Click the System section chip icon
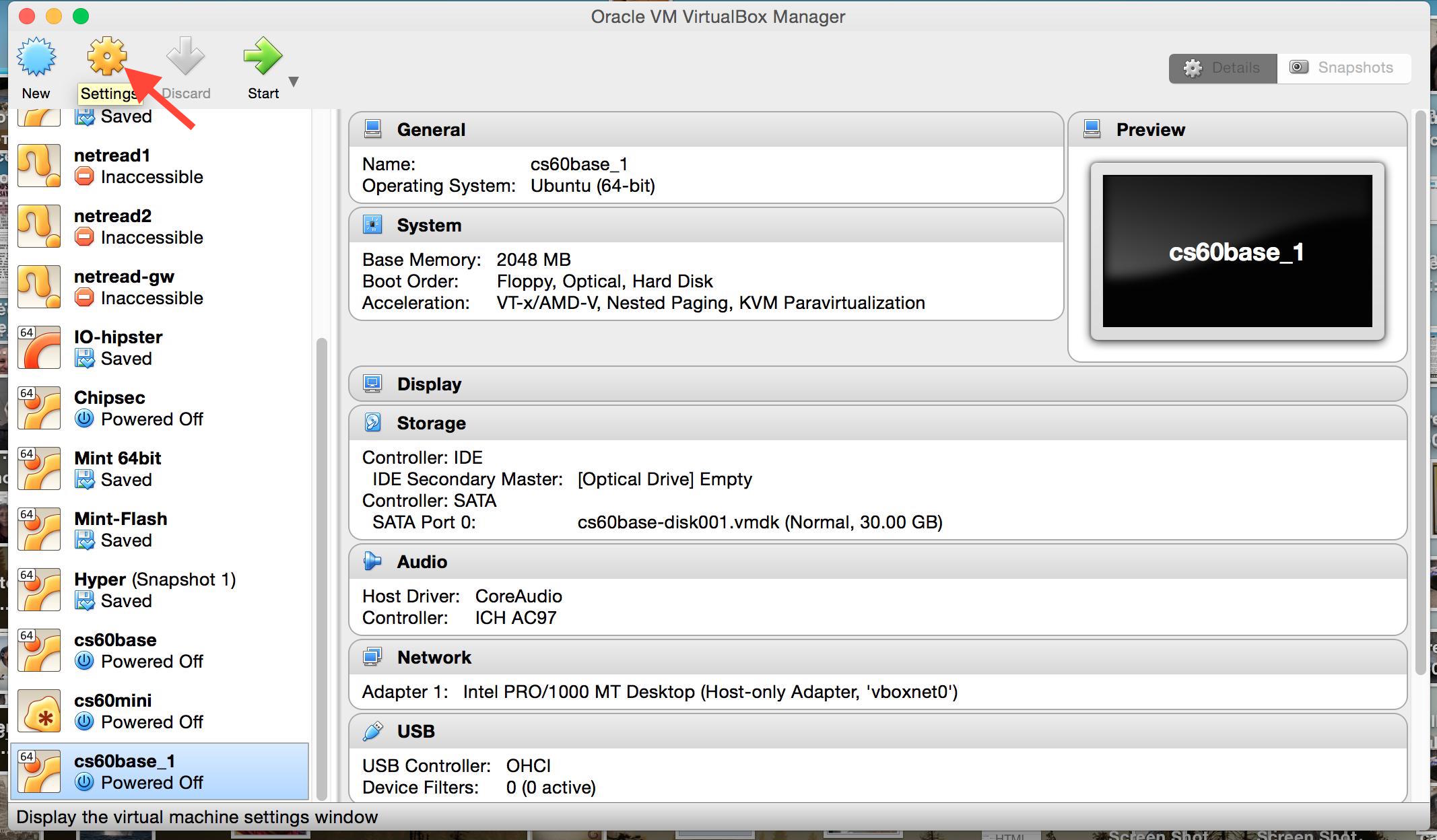1437x840 pixels. point(372,225)
